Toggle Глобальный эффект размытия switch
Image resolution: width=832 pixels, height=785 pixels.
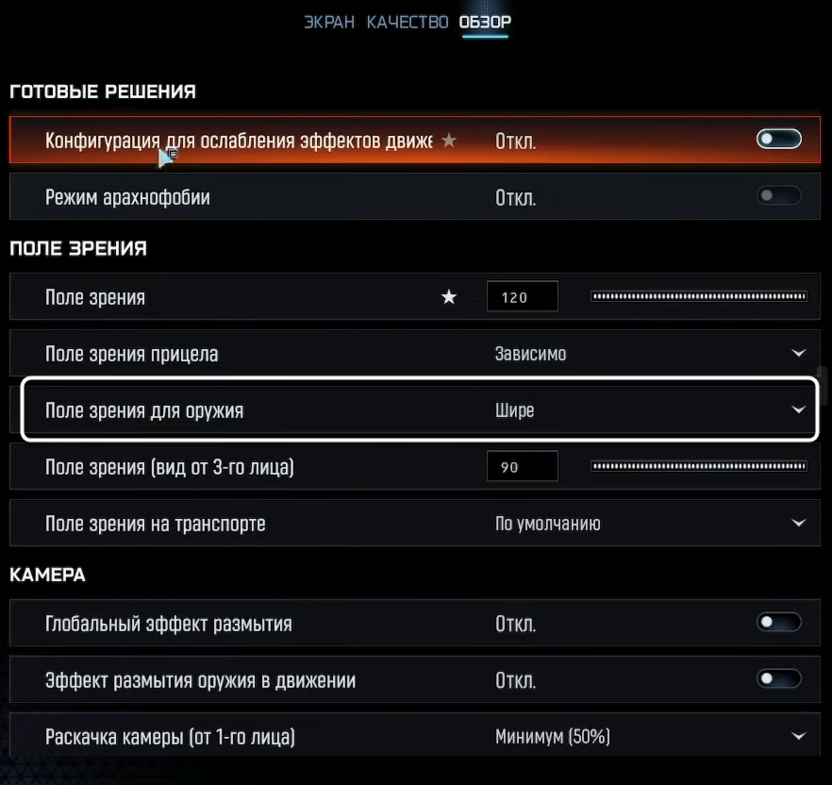[x=779, y=623]
